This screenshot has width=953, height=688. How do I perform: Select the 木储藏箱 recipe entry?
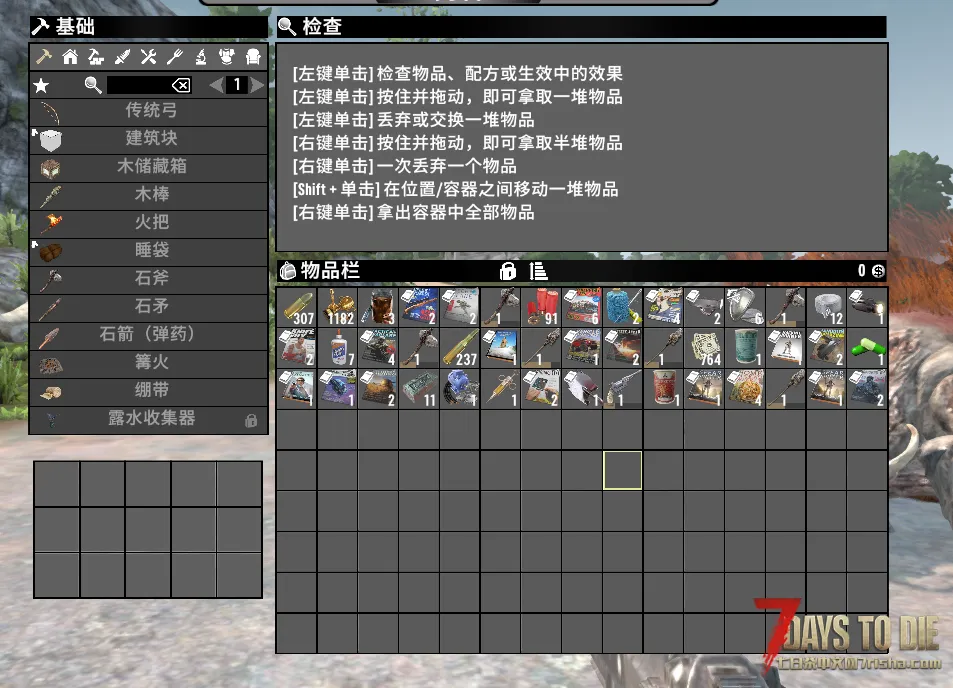point(149,167)
